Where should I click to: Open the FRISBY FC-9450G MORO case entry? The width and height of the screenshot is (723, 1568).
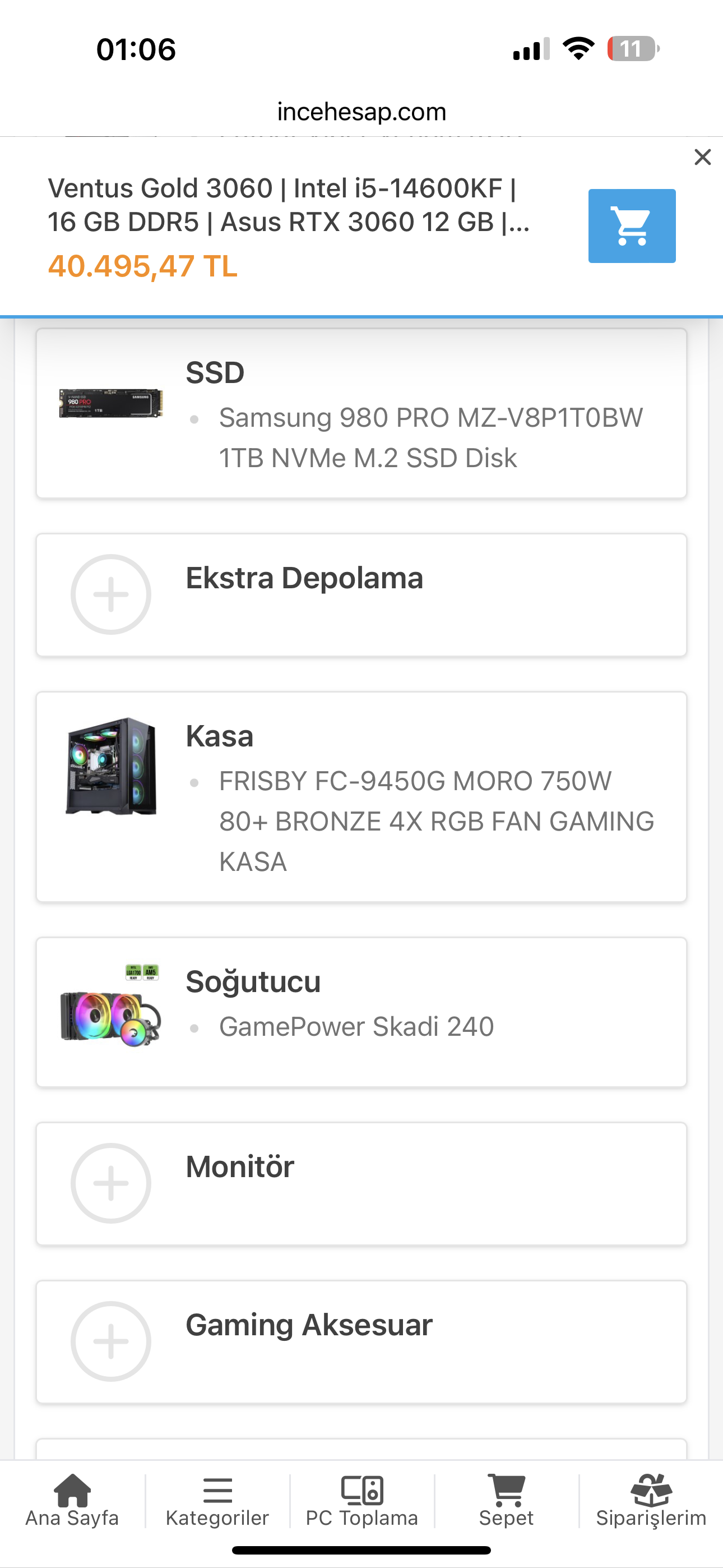tap(435, 820)
